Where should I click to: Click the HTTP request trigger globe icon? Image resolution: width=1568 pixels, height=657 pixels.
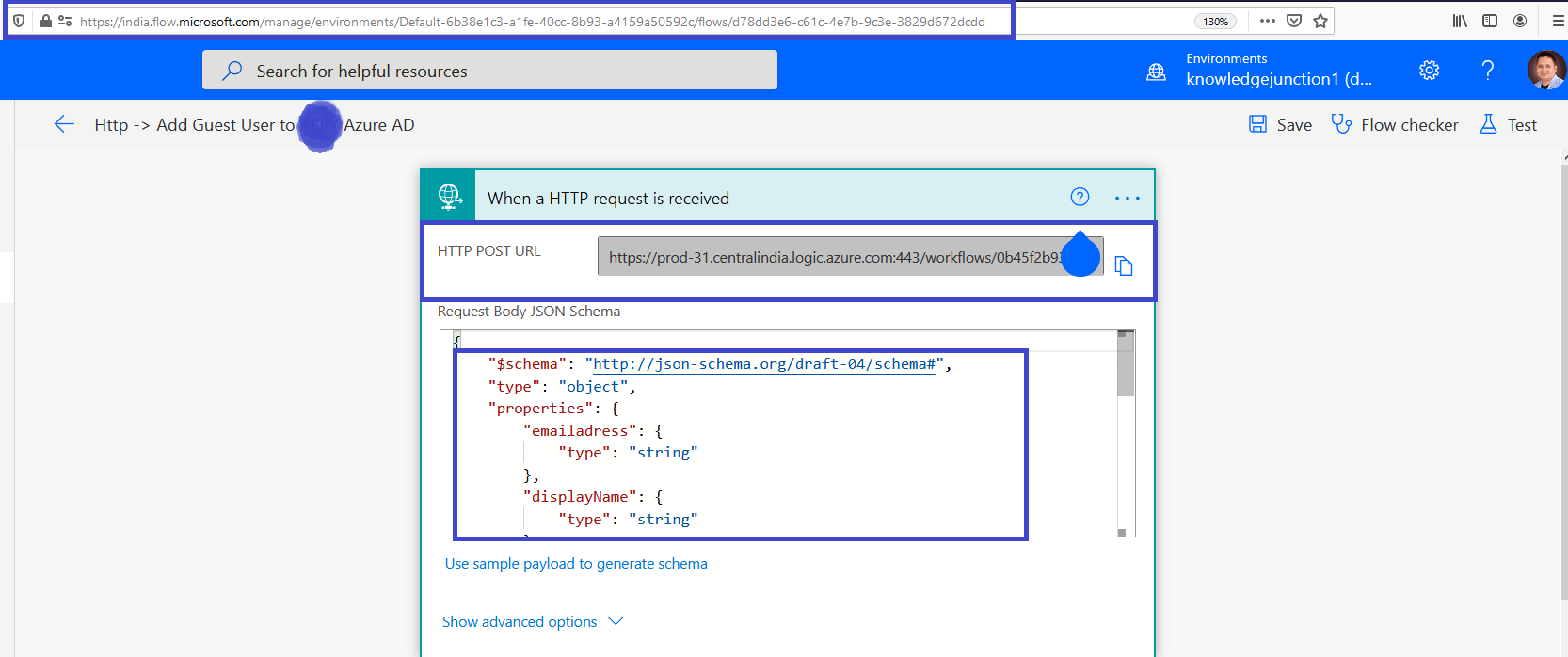pos(449,197)
